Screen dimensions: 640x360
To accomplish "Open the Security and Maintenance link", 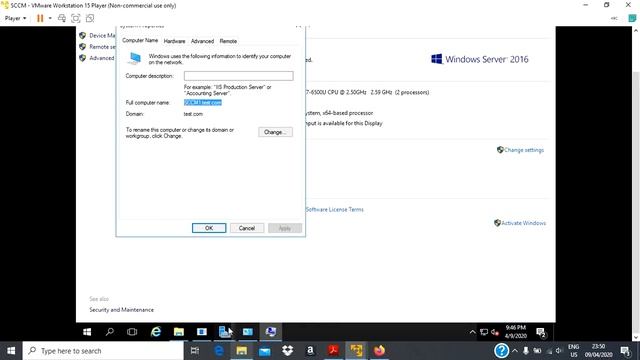I will tap(122, 310).
